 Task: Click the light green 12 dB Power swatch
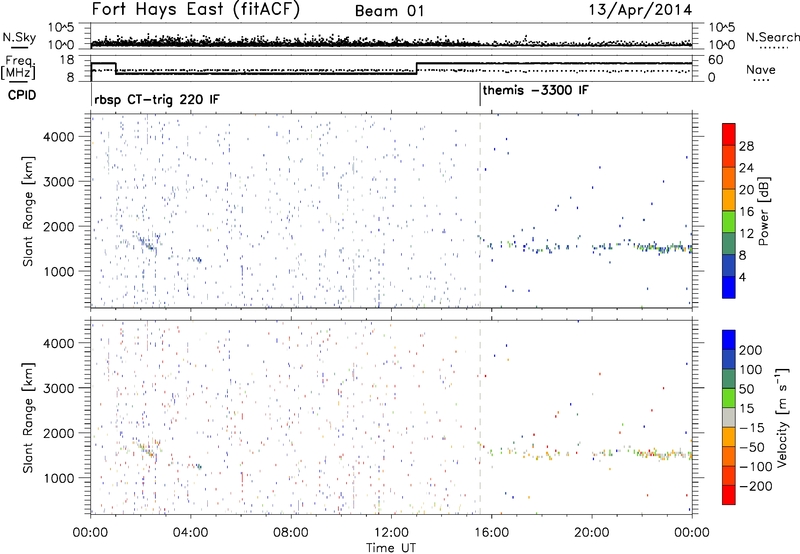[729, 221]
